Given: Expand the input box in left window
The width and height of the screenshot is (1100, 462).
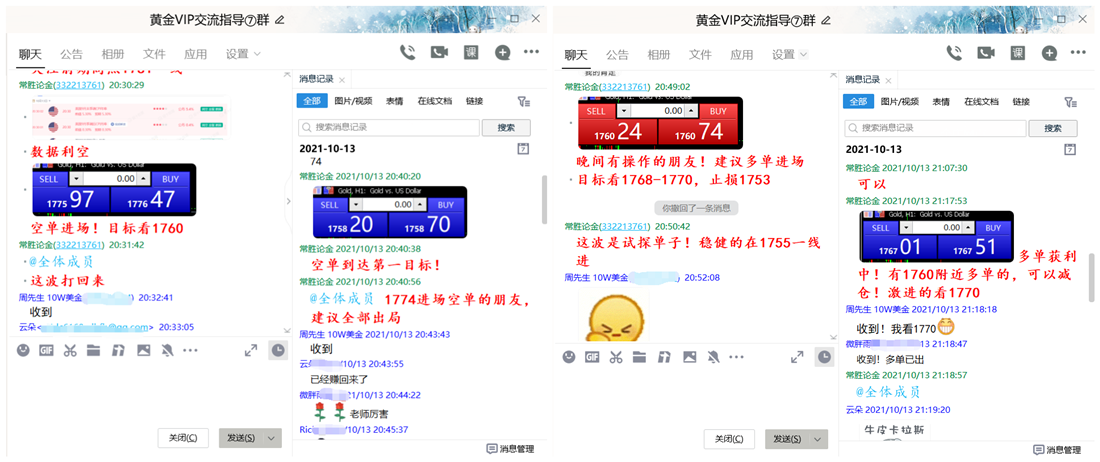Looking at the screenshot, I should point(250,351).
